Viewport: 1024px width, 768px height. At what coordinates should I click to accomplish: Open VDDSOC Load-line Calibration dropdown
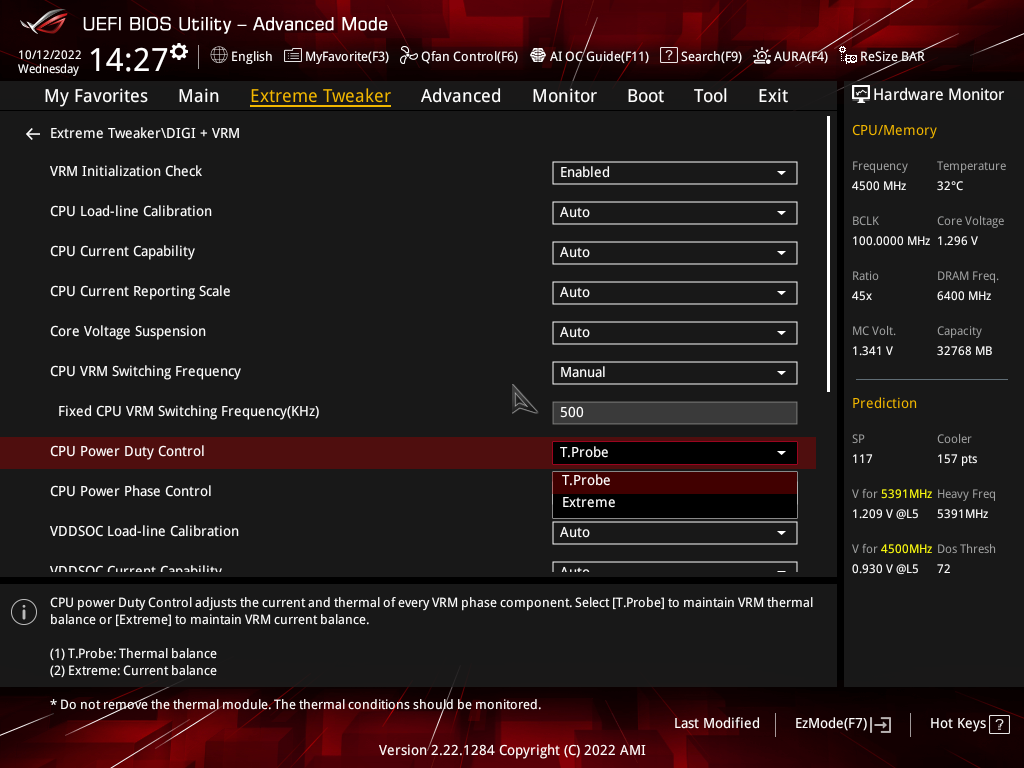pyautogui.click(x=675, y=533)
